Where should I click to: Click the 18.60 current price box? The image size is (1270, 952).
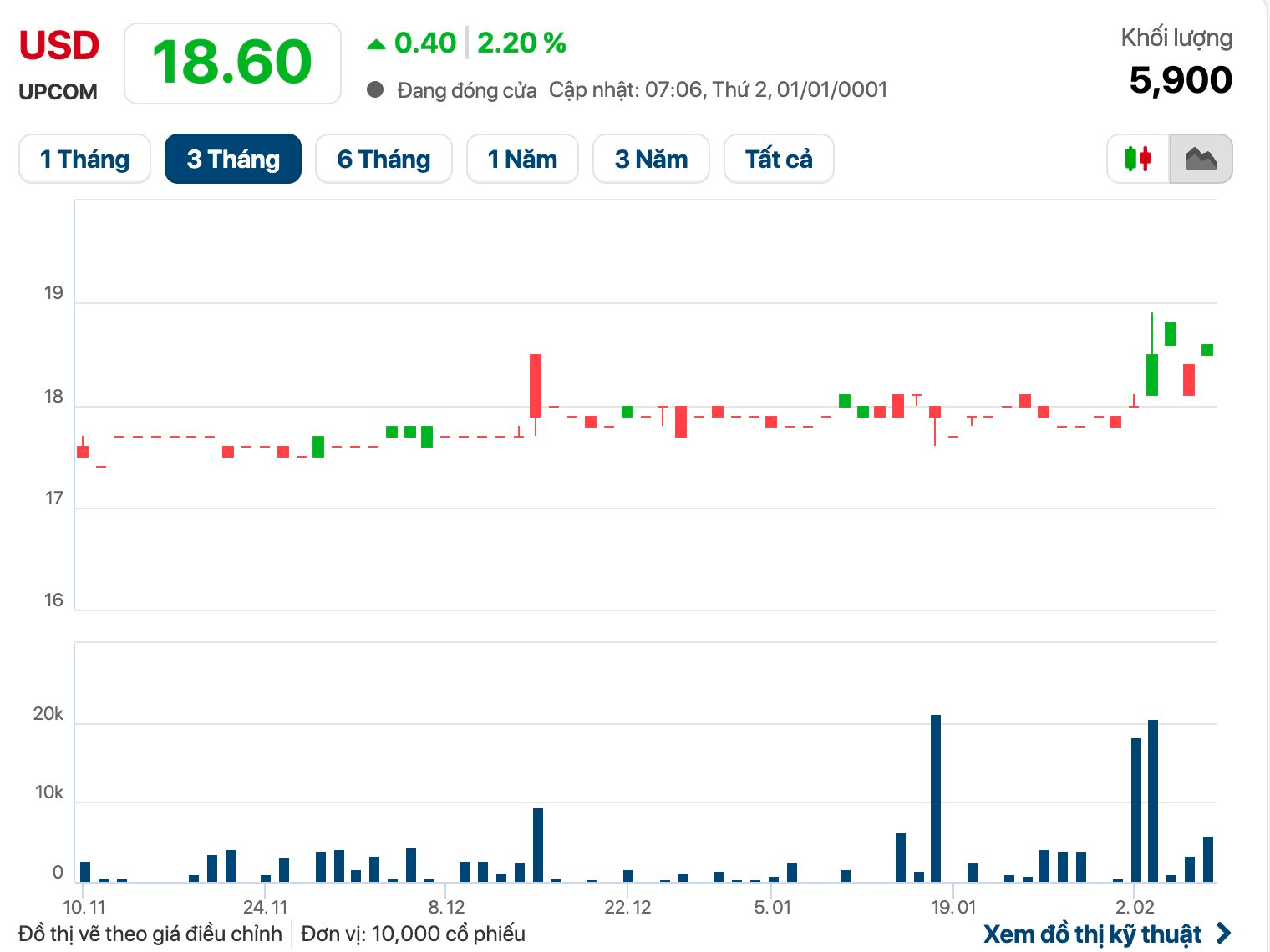point(232,63)
